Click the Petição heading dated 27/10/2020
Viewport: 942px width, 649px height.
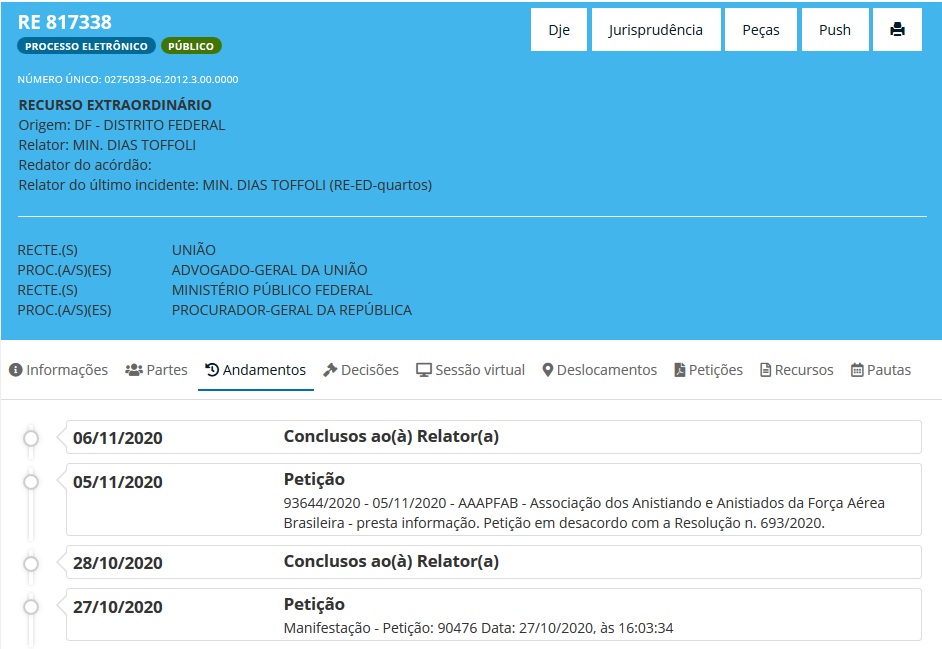pos(314,605)
